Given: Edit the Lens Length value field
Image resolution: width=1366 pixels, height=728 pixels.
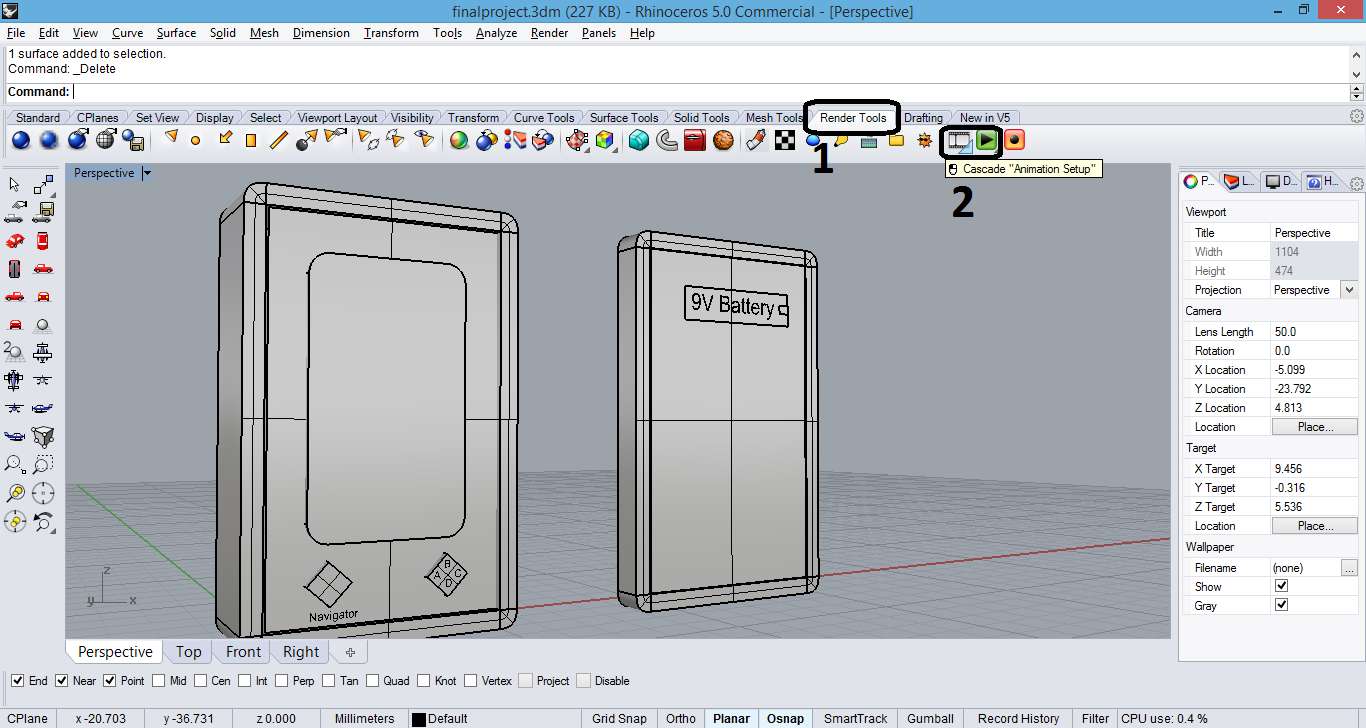Looking at the screenshot, I should pos(1314,332).
